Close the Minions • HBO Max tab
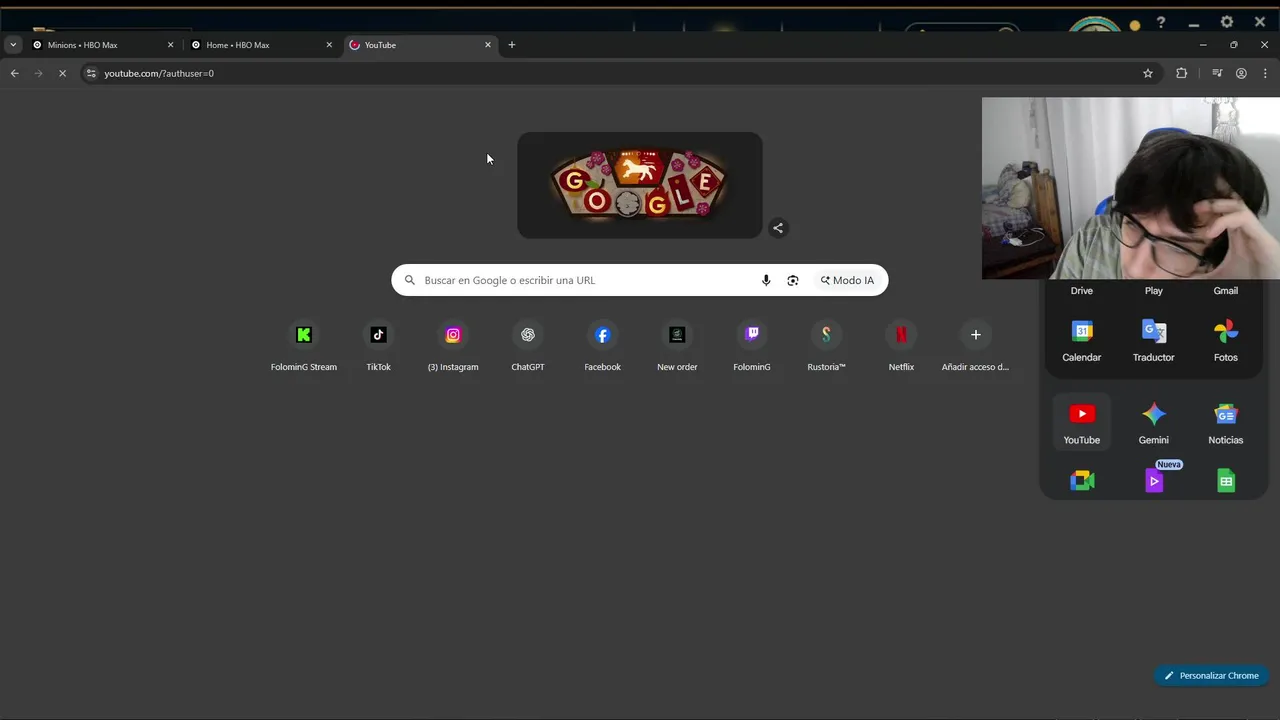Image resolution: width=1280 pixels, height=720 pixels. 170,45
